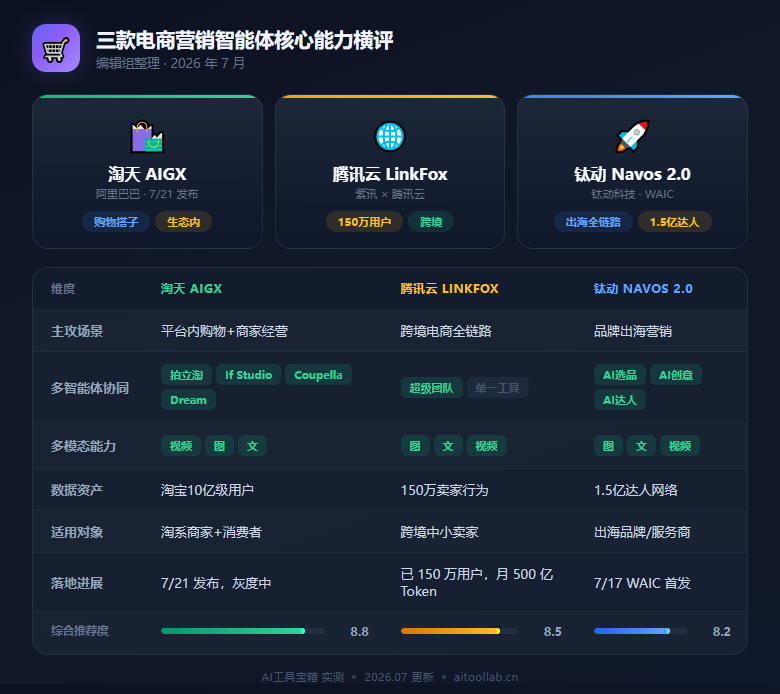Click the AI创意 chip
Screen dimensions: 780x694
click(x=676, y=375)
